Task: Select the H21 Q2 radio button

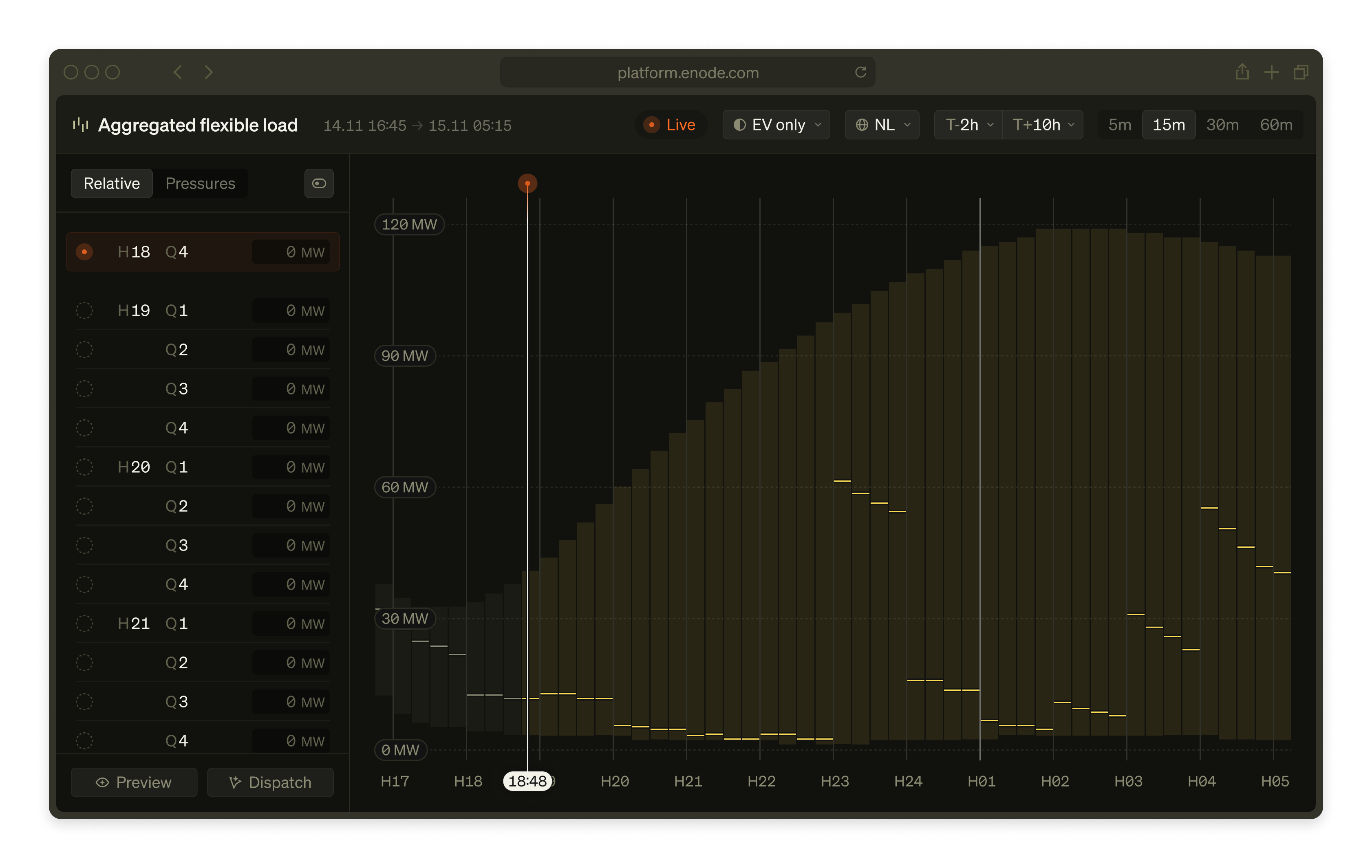Action: (84, 662)
